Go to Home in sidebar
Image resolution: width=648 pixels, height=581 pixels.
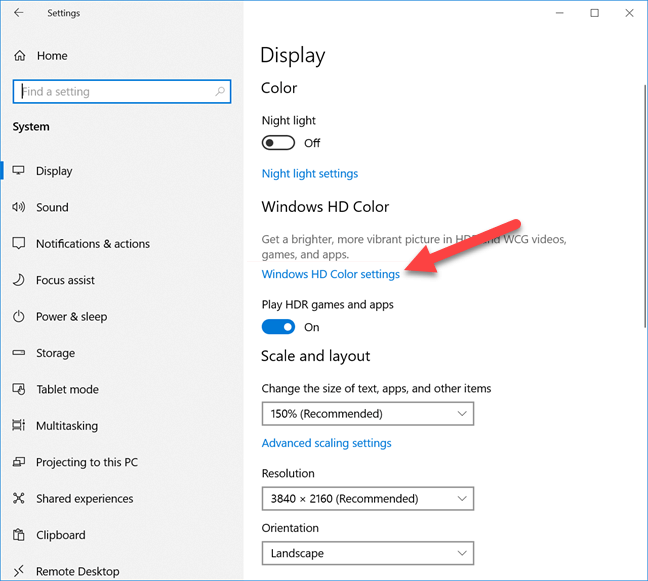click(52, 56)
